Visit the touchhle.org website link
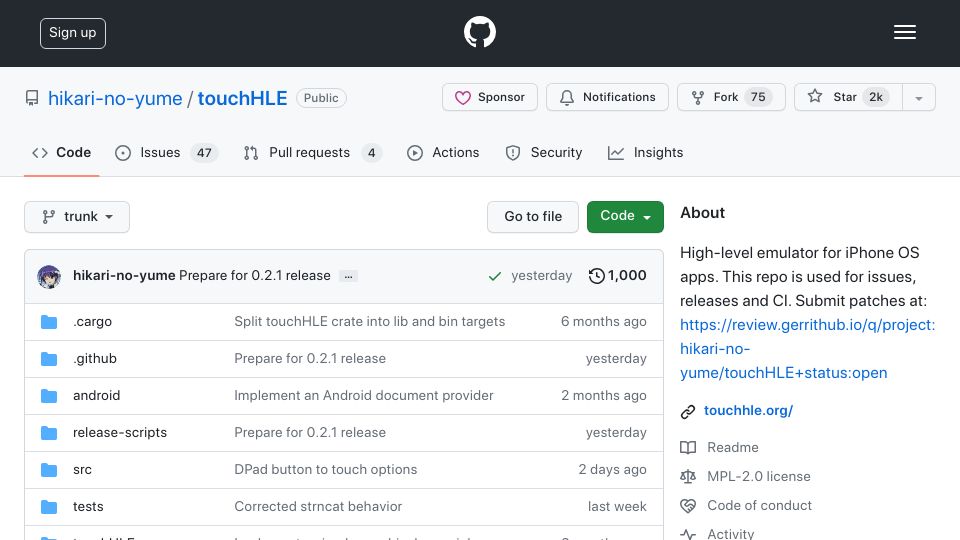 748,411
